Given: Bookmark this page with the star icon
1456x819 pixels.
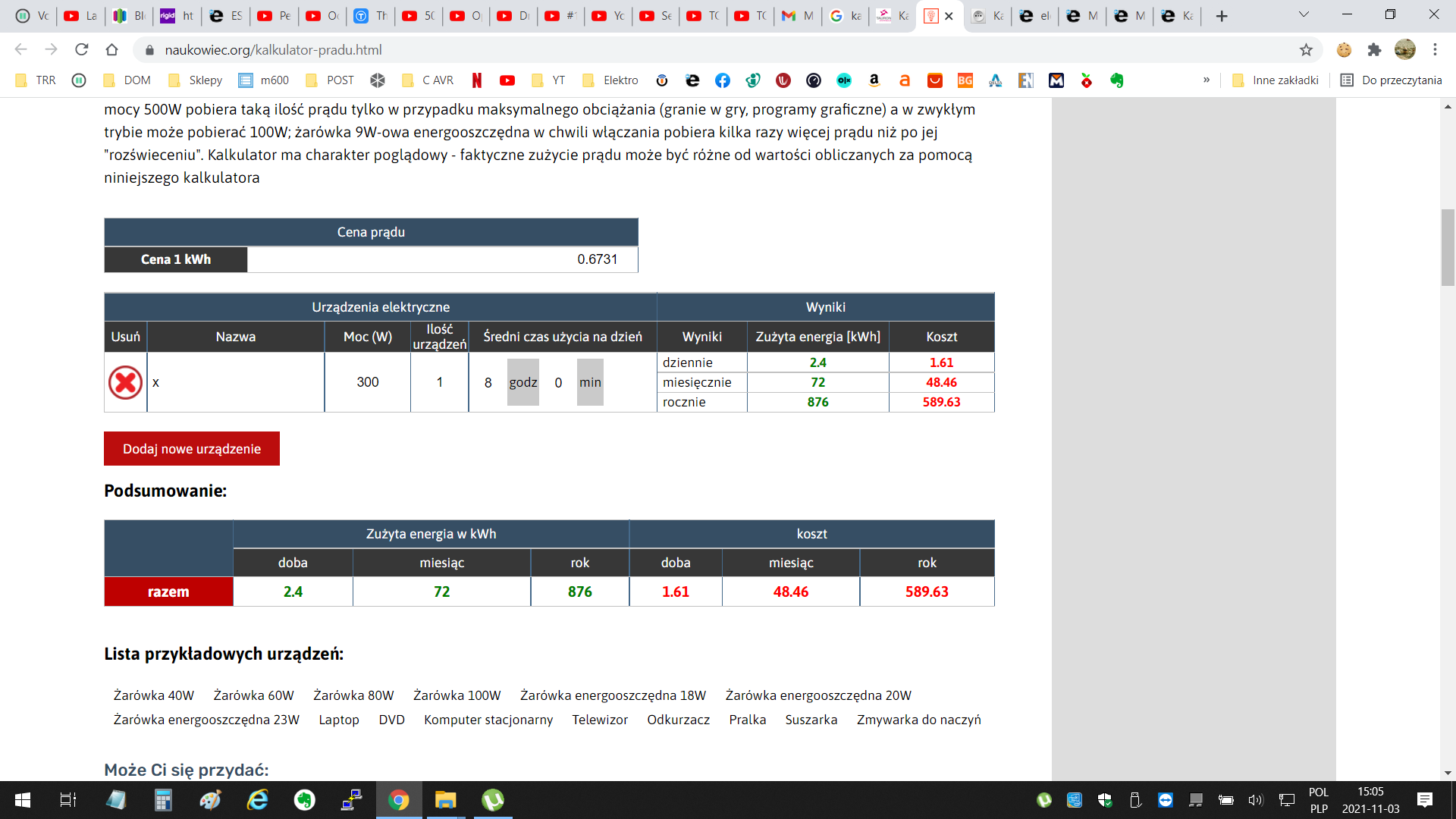Looking at the screenshot, I should click(x=1306, y=50).
